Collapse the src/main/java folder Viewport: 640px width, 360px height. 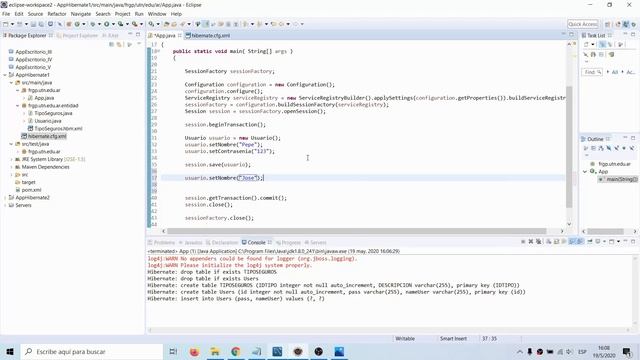[x=11, y=83]
